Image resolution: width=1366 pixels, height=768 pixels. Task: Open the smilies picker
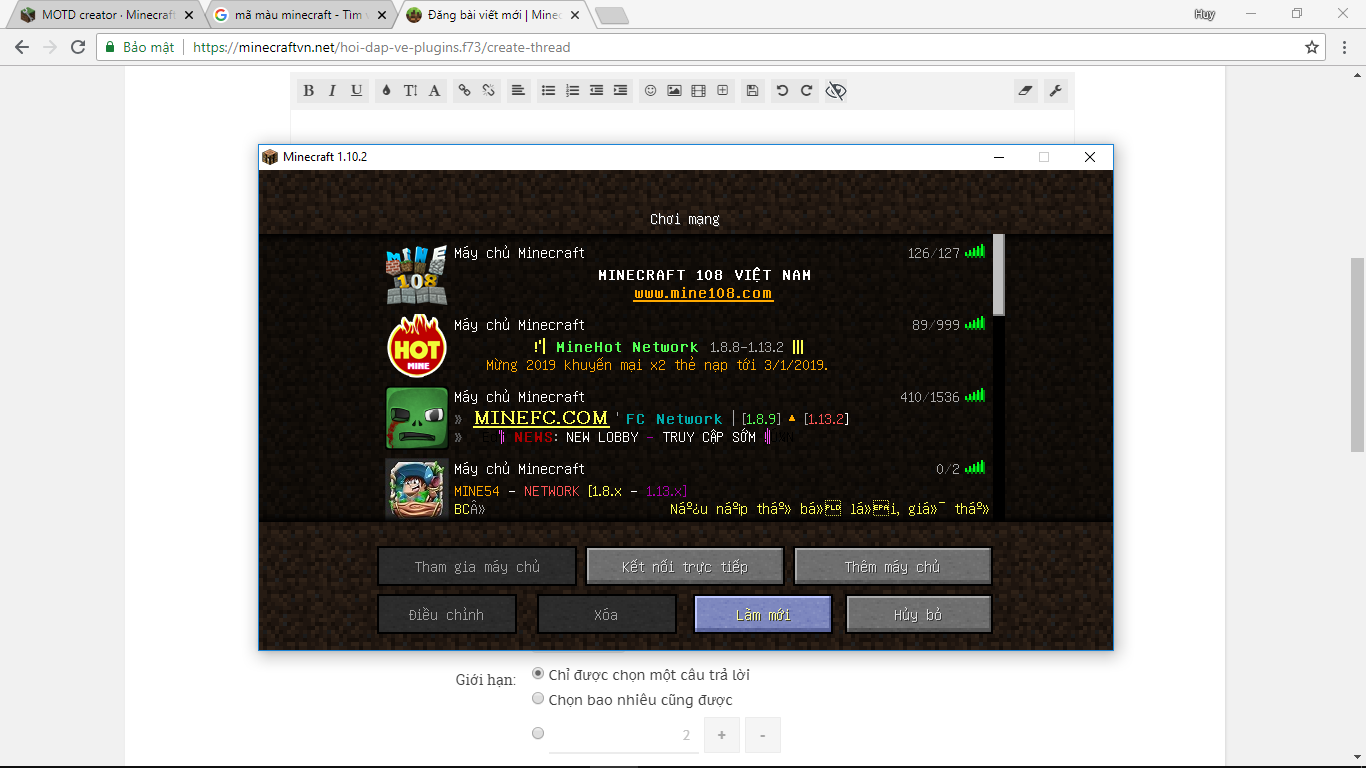(650, 91)
